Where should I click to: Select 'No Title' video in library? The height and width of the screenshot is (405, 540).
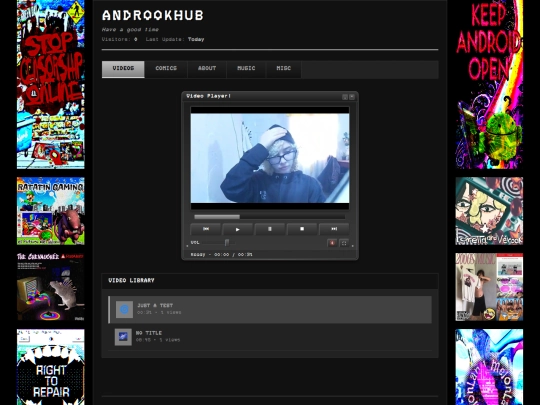pos(270,336)
